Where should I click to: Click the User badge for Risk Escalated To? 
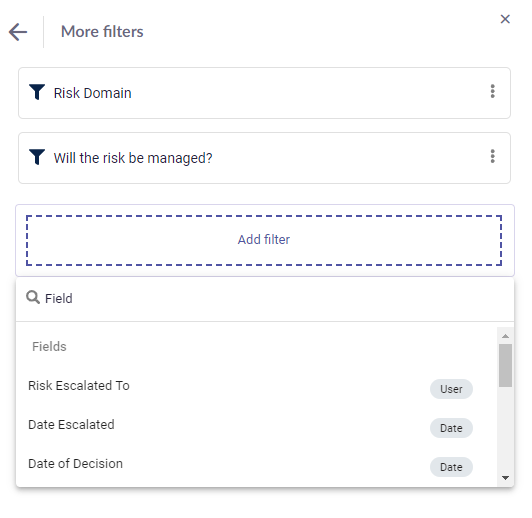click(451, 389)
